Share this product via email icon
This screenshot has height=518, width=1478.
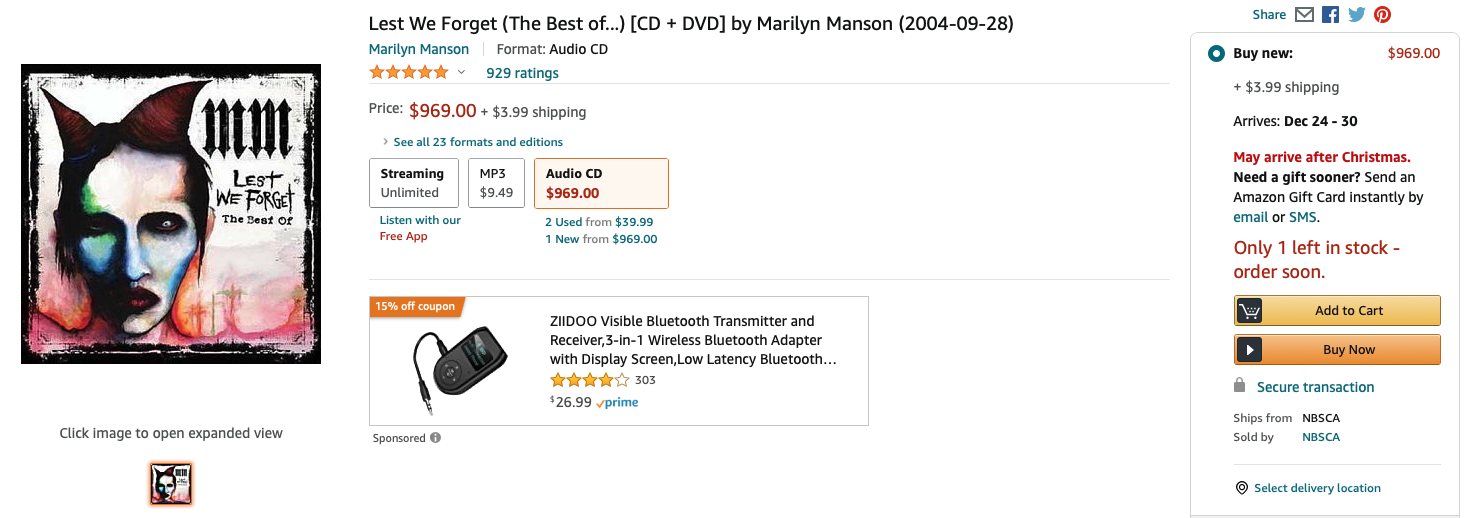pyautogui.click(x=1304, y=15)
